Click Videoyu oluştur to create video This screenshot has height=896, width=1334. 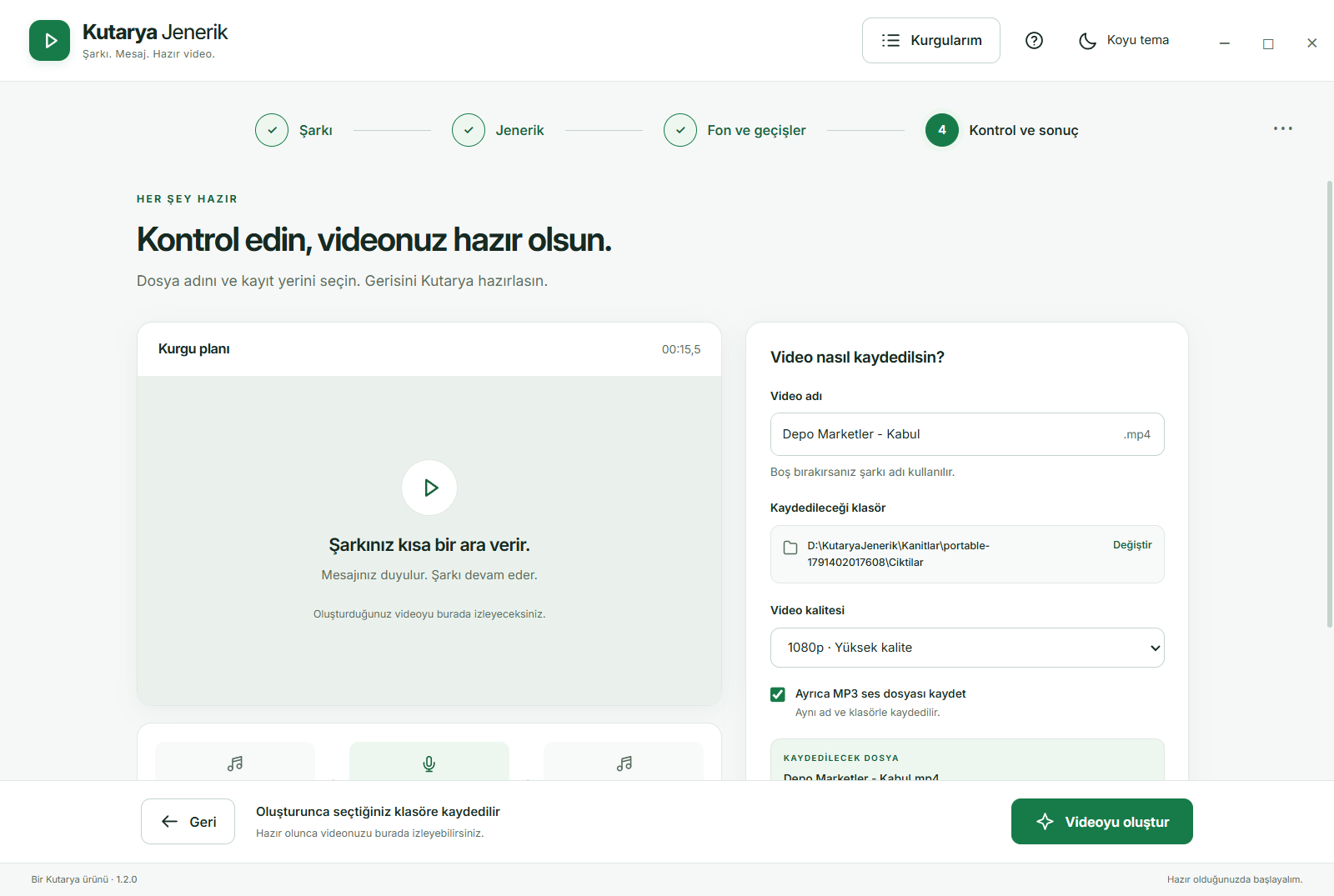point(1102,822)
